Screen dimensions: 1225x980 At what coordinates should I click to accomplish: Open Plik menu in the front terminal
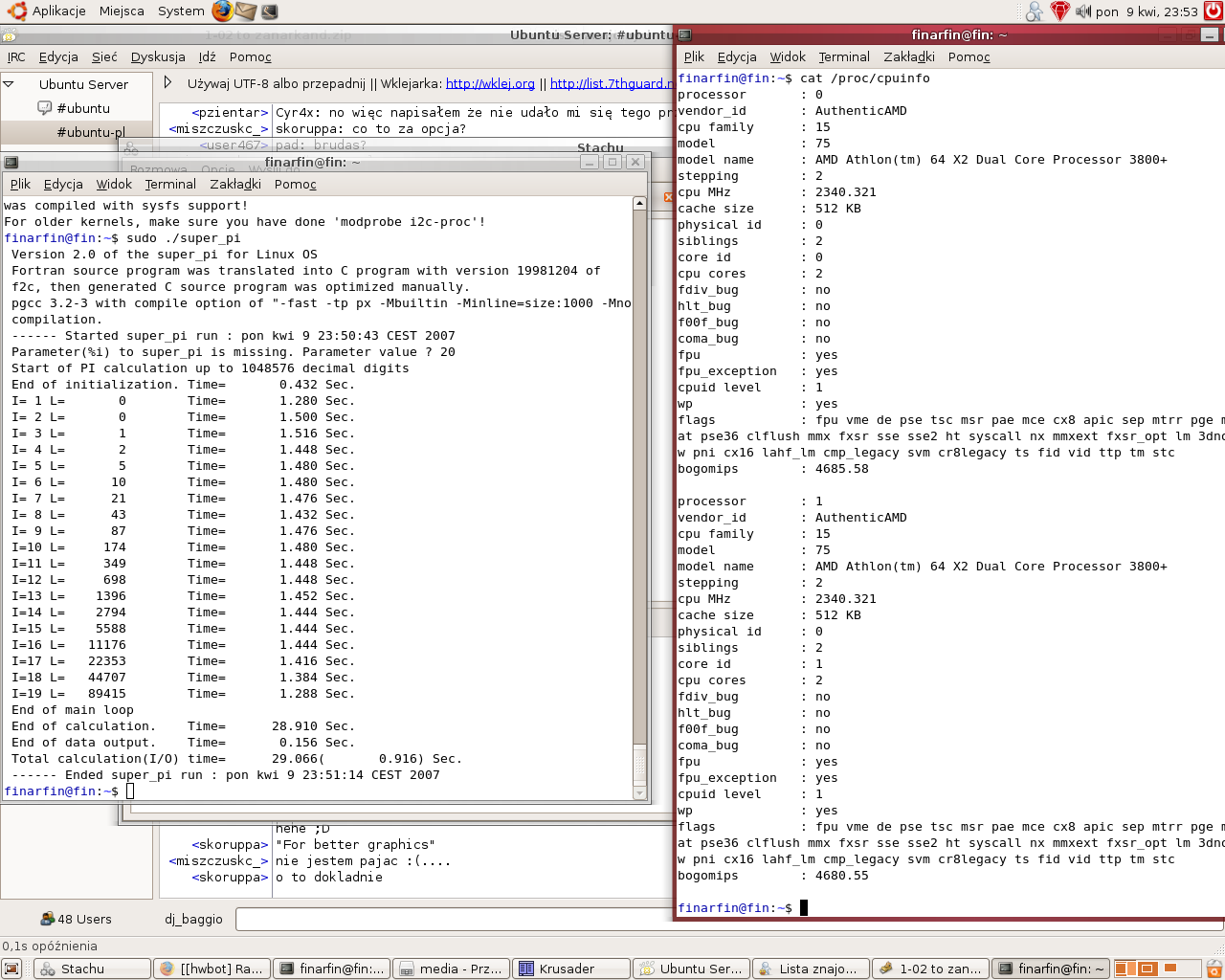tap(20, 184)
